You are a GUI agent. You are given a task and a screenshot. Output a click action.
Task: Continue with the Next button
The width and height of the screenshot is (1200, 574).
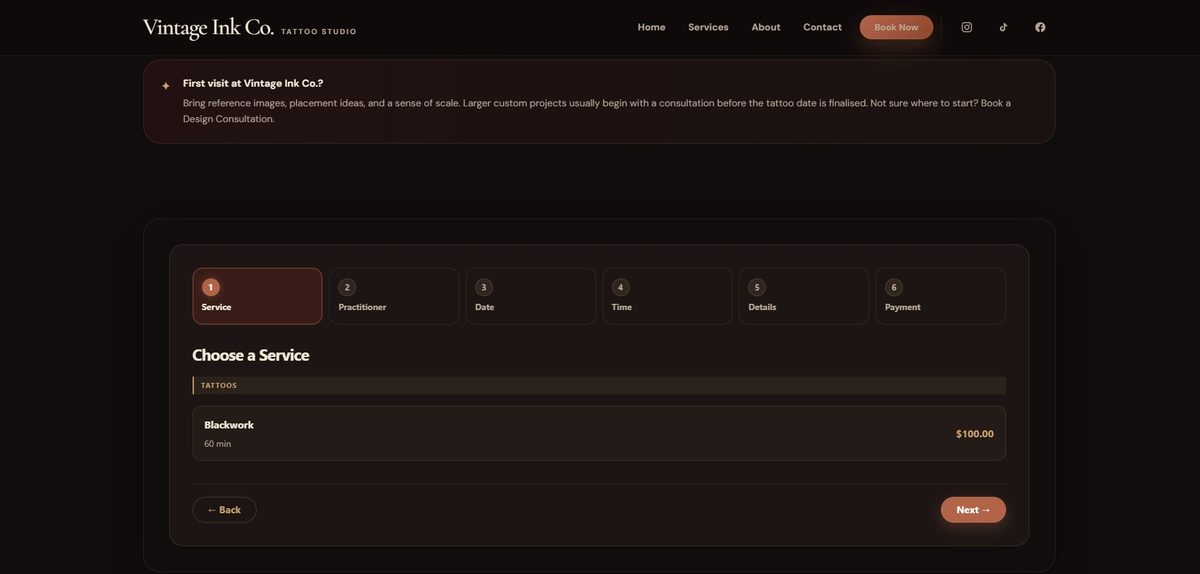click(x=972, y=510)
